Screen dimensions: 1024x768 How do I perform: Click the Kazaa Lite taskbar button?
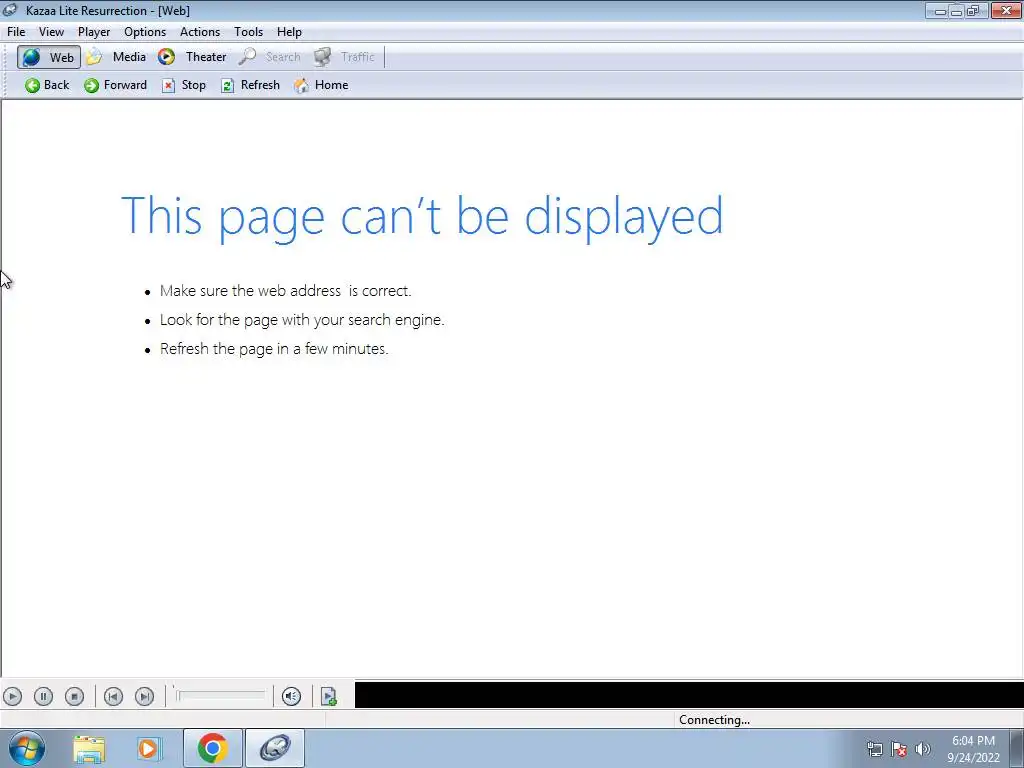coord(275,748)
